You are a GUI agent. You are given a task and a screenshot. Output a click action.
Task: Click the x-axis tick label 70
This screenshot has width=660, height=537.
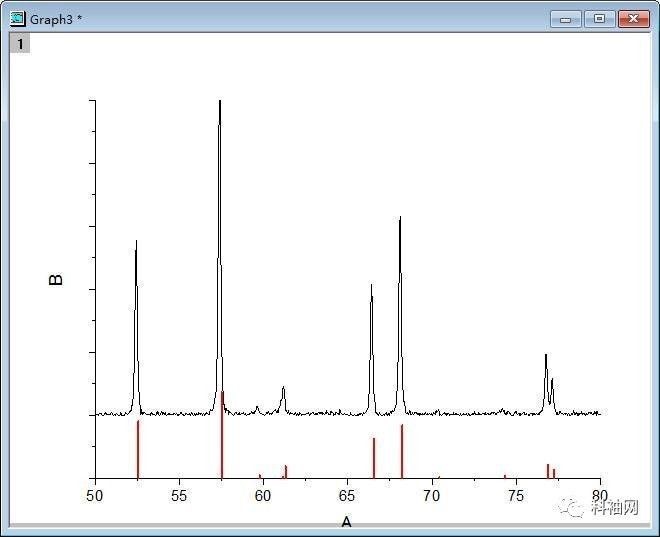pos(431,496)
